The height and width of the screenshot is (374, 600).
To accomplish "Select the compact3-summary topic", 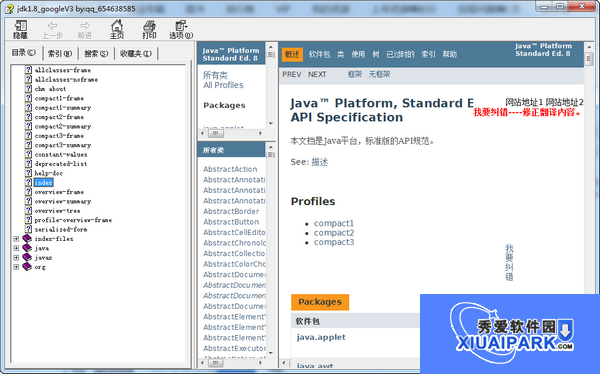I will pos(63,145).
